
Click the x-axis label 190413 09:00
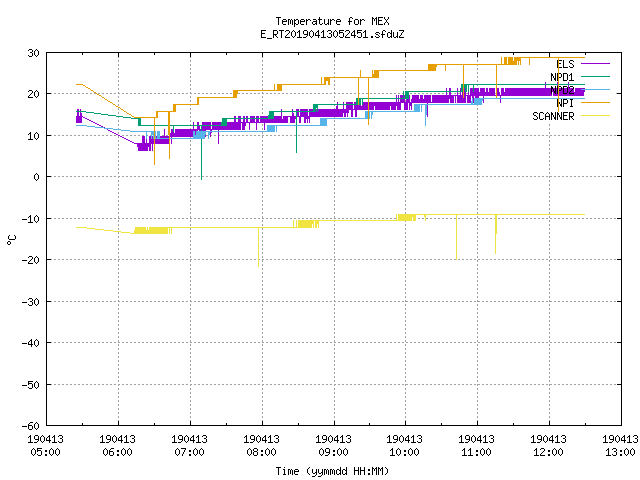coord(333,446)
